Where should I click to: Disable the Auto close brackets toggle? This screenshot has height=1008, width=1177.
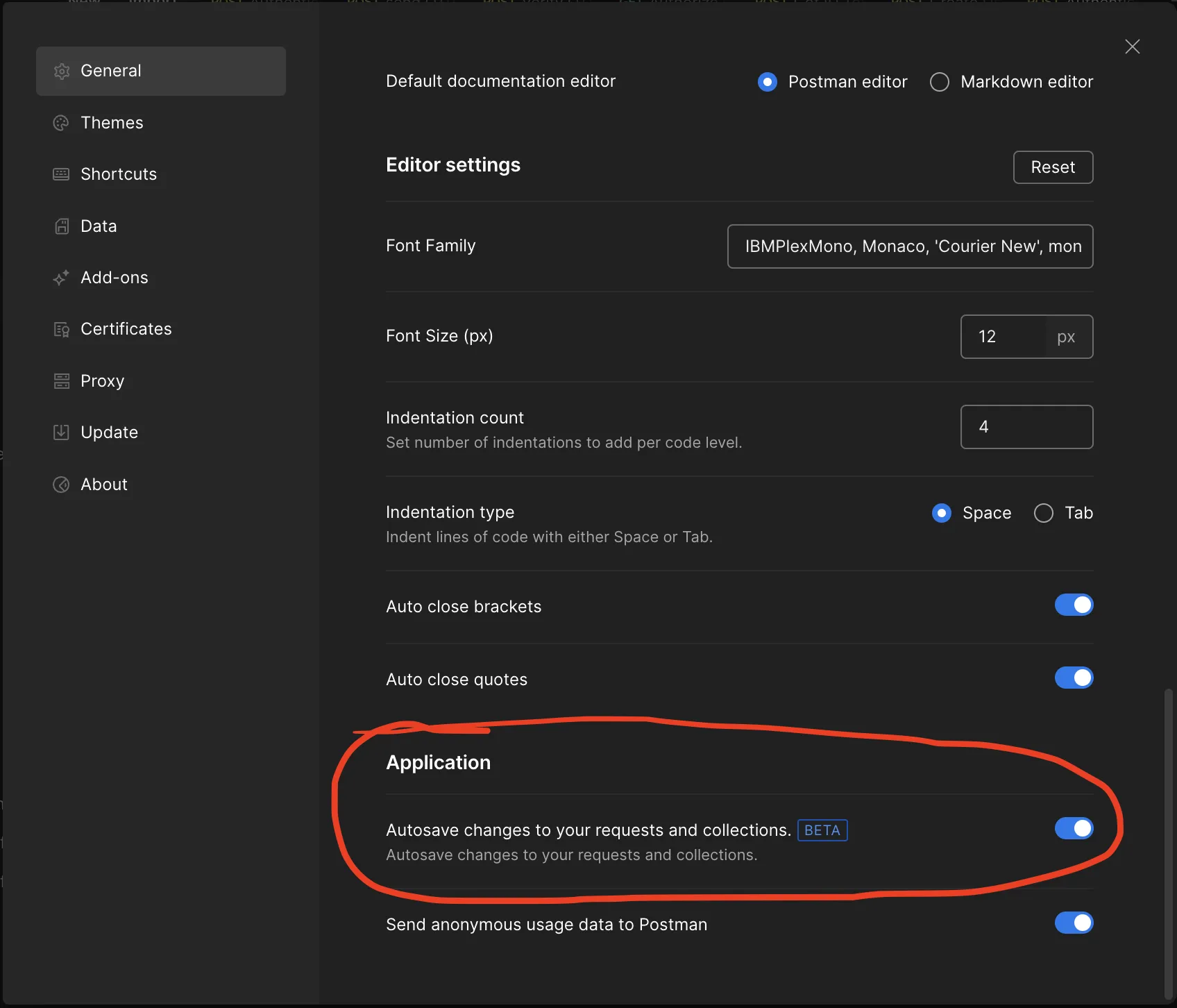(x=1074, y=605)
